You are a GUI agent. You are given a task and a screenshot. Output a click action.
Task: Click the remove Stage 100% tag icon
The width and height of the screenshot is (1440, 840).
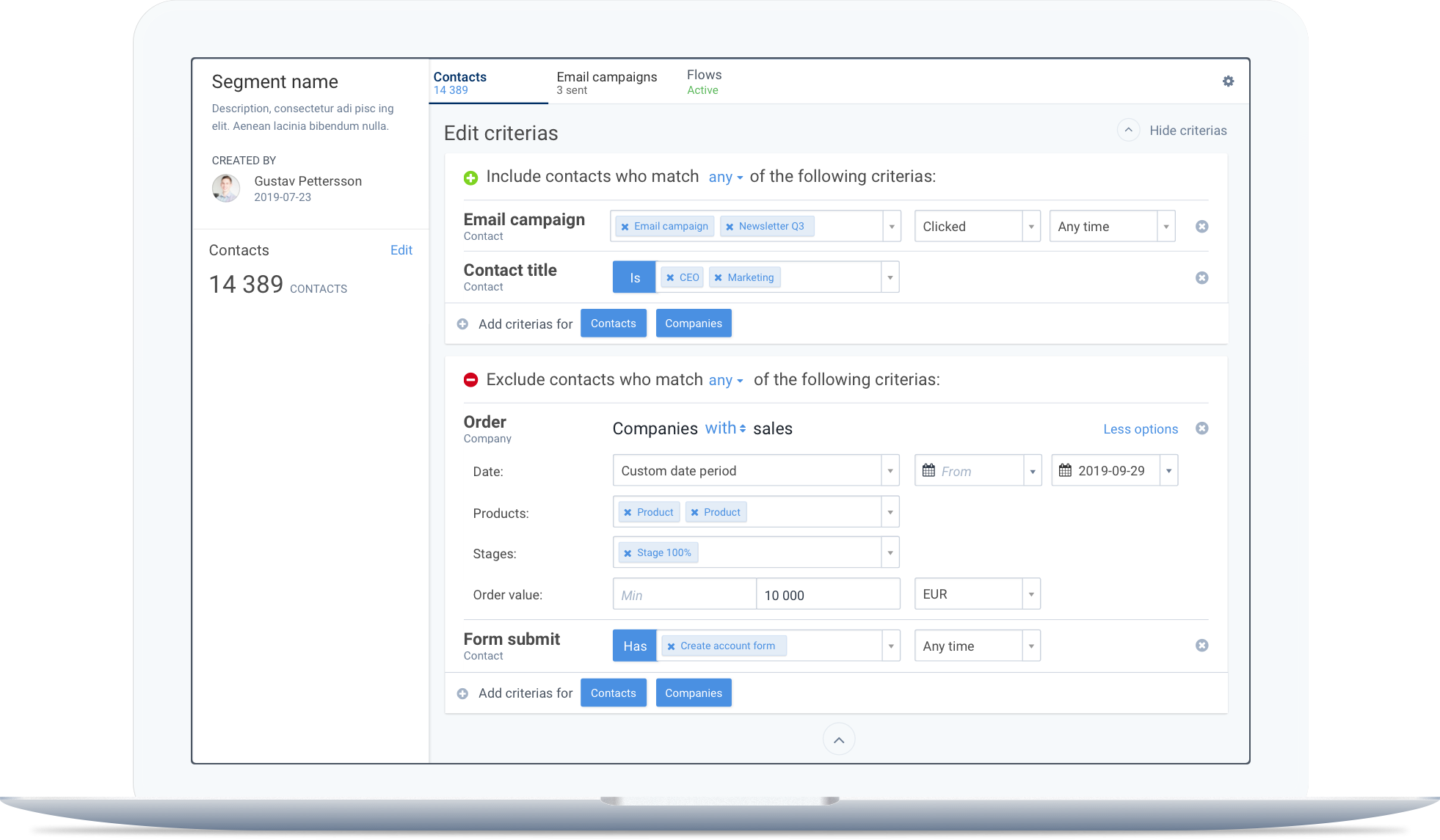628,552
